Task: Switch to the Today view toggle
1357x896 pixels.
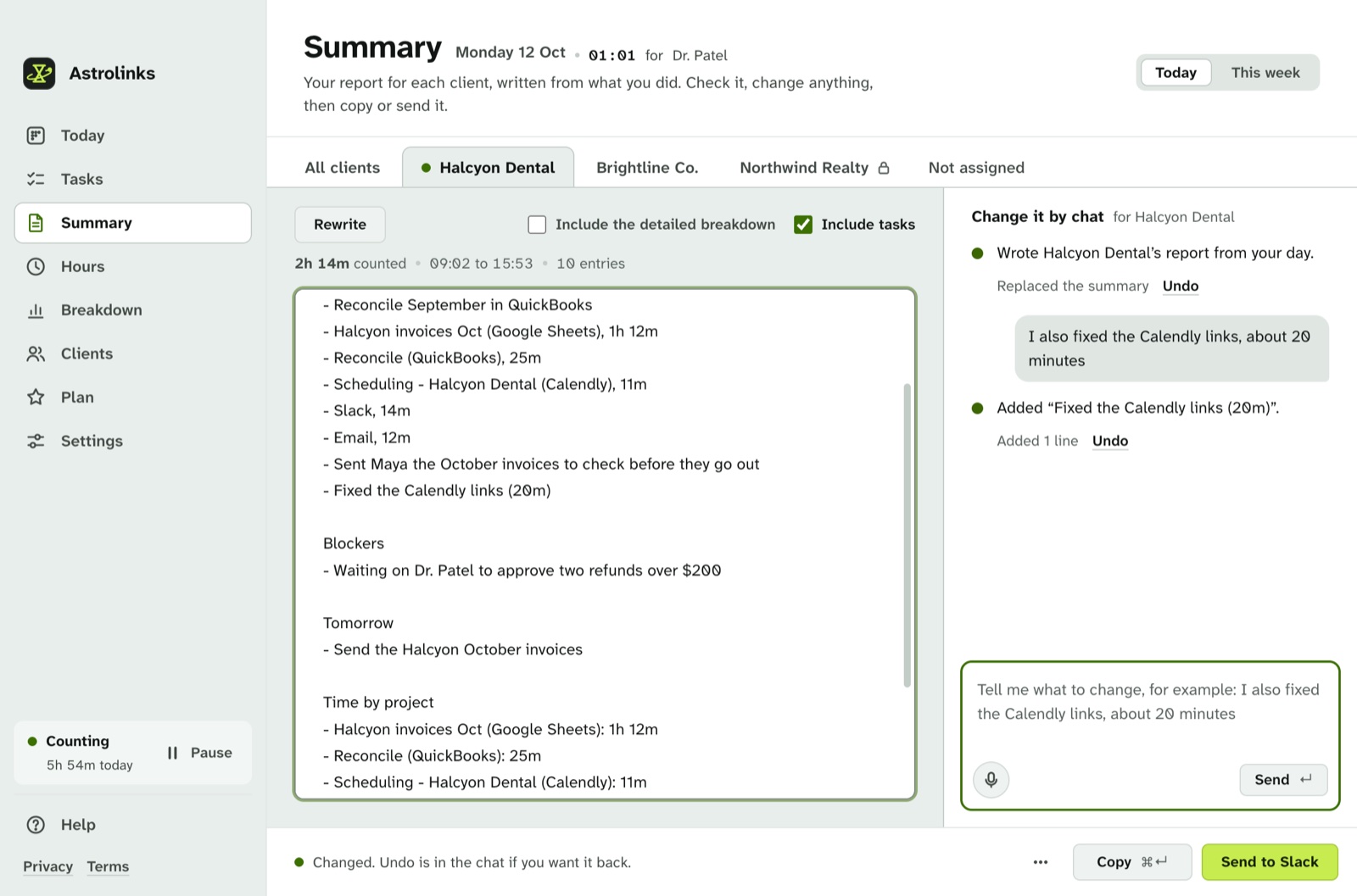Action: pyautogui.click(x=1176, y=73)
